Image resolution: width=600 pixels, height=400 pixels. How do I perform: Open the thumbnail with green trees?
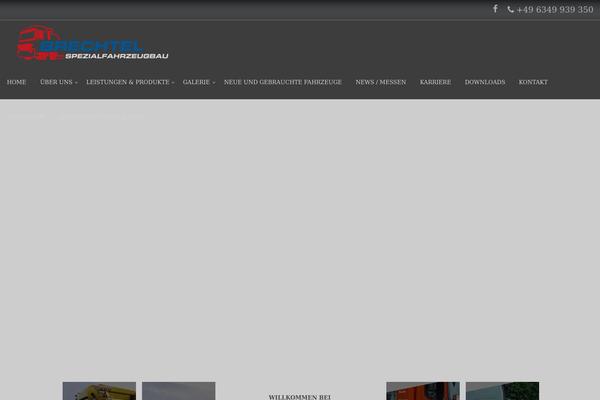502,391
